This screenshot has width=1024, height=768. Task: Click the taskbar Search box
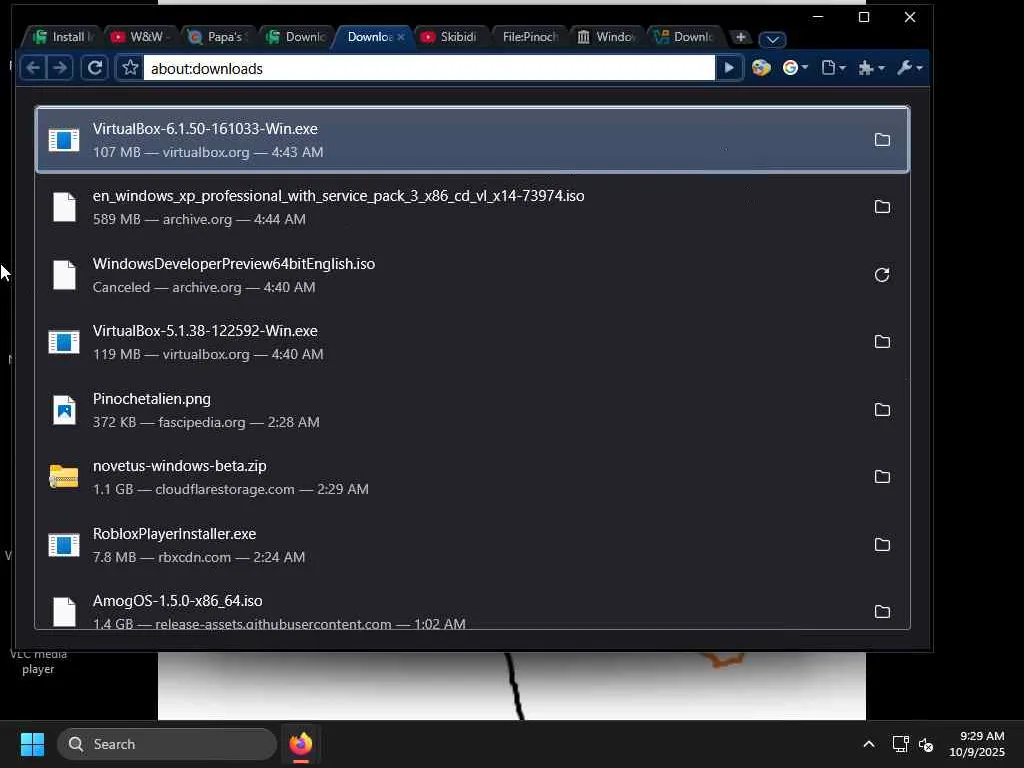coord(167,744)
